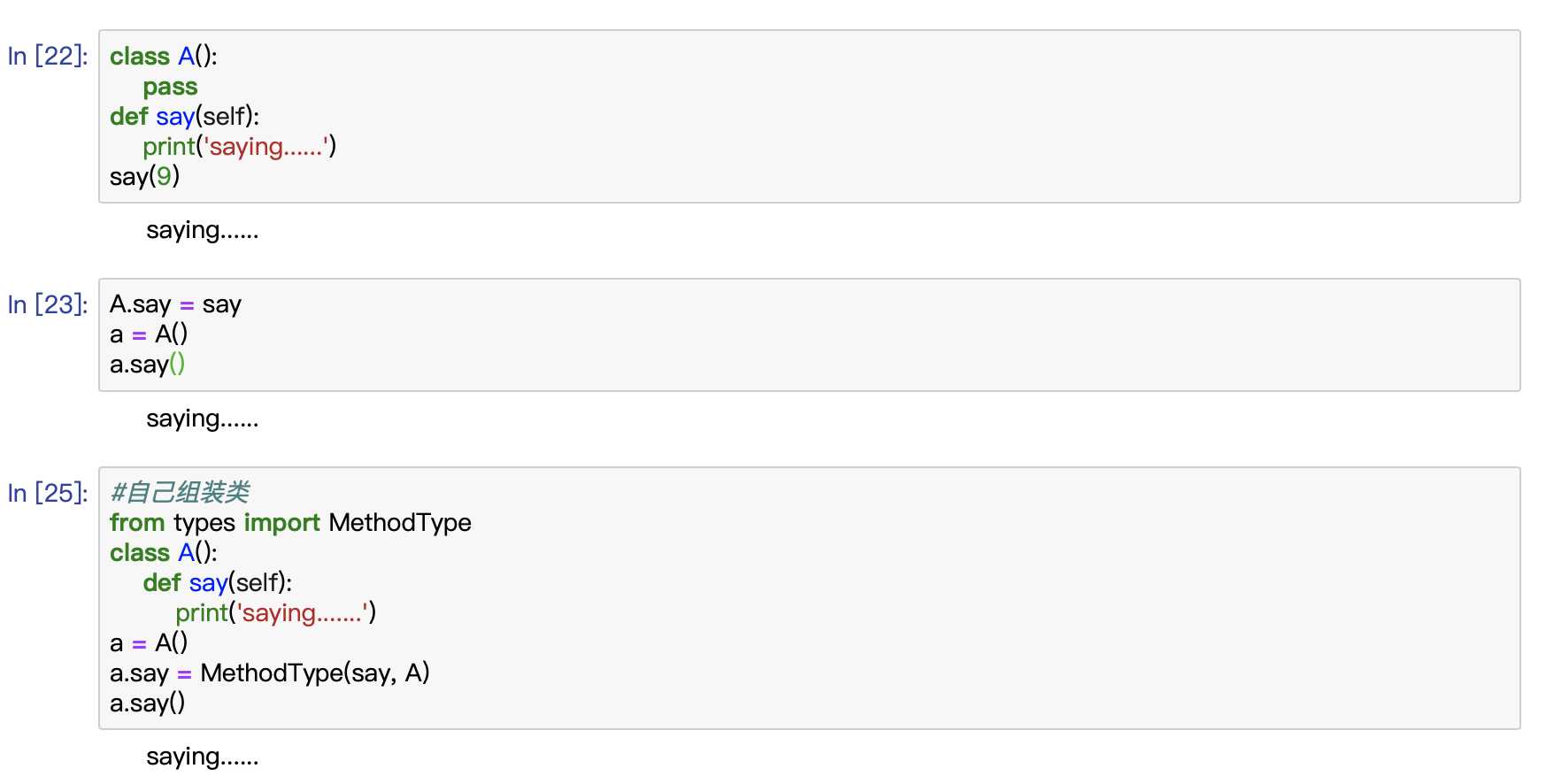Place cursor on 'A.say = say' line
1554x784 pixels.
pyautogui.click(x=175, y=304)
